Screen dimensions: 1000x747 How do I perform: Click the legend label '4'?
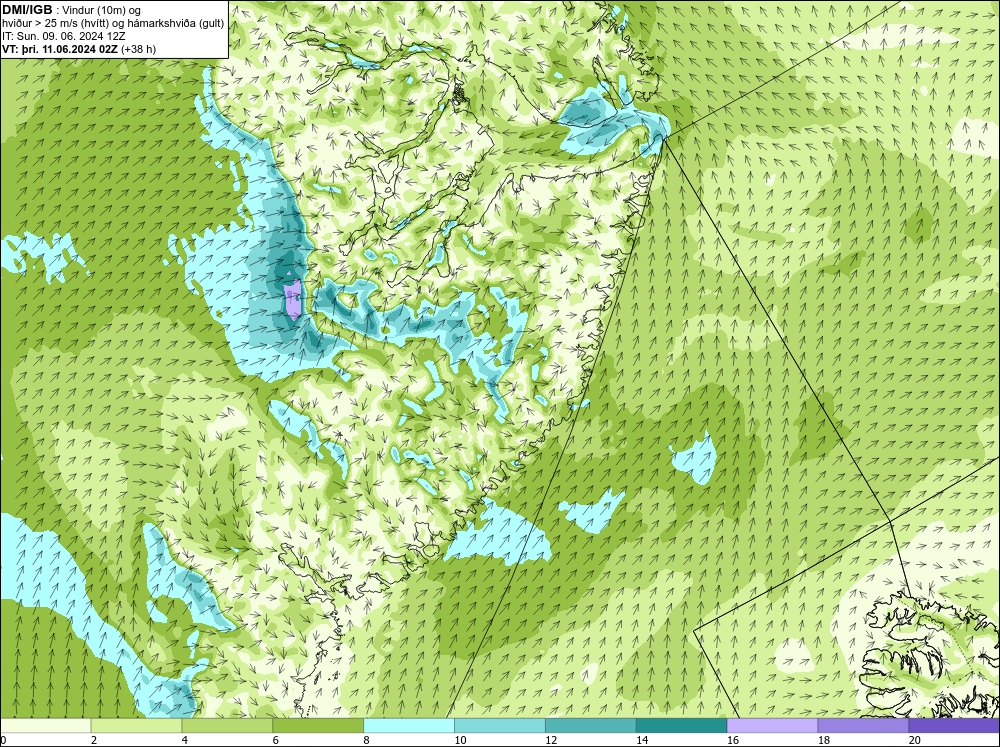point(185,741)
